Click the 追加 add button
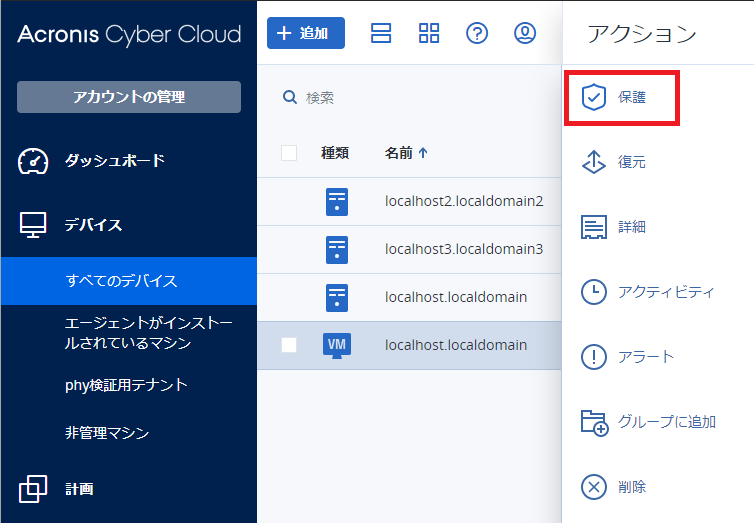 tap(305, 33)
